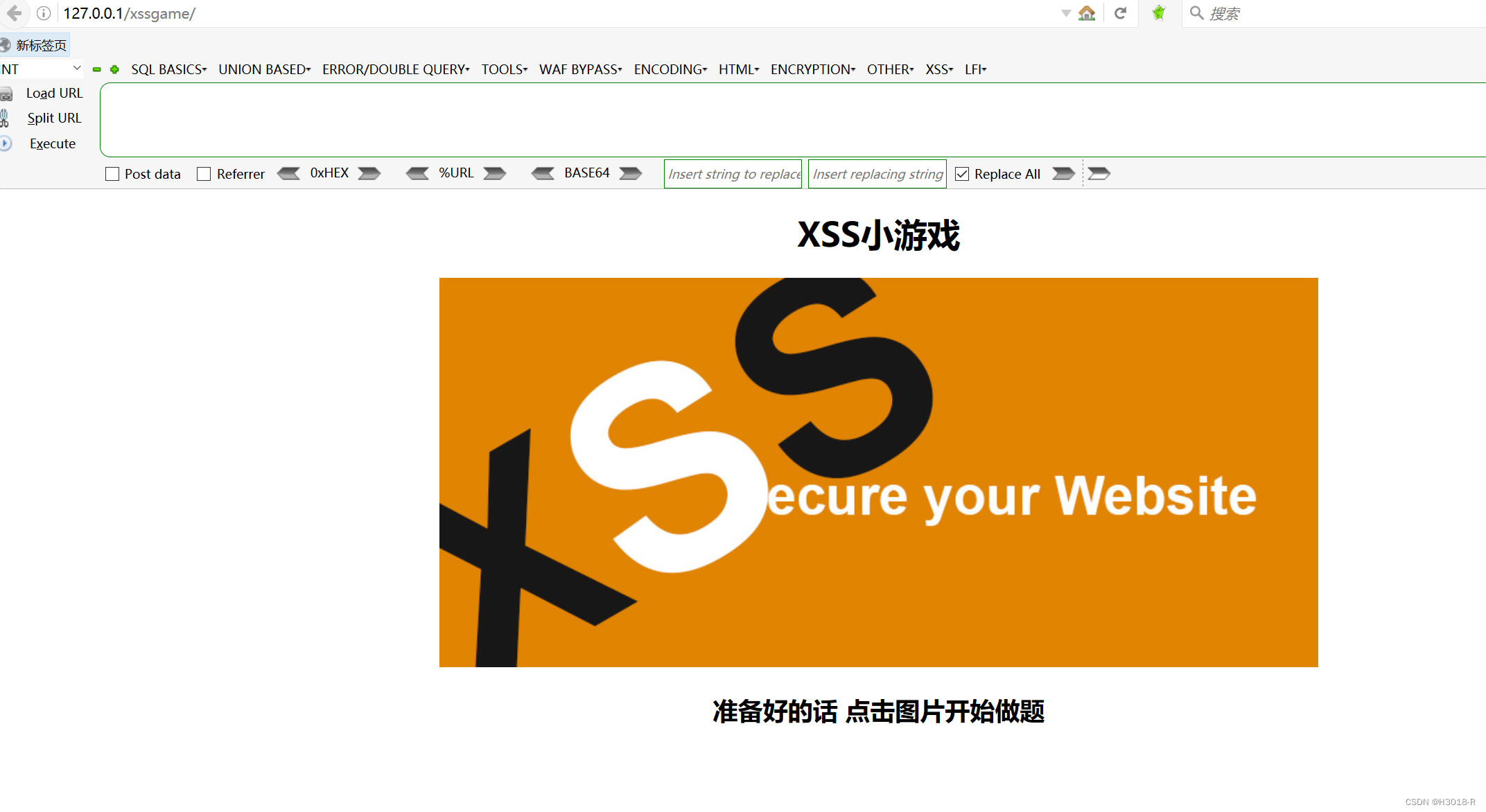The height and width of the screenshot is (812, 1486).
Task: Select the LFI menu item
Action: point(975,68)
